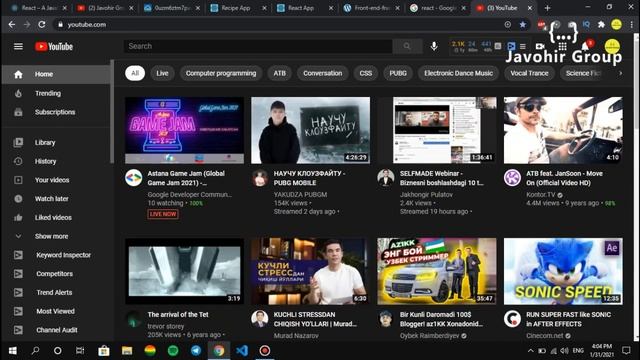Open the volume control in system tray
The width and height of the screenshot is (640, 360).
pos(564,351)
